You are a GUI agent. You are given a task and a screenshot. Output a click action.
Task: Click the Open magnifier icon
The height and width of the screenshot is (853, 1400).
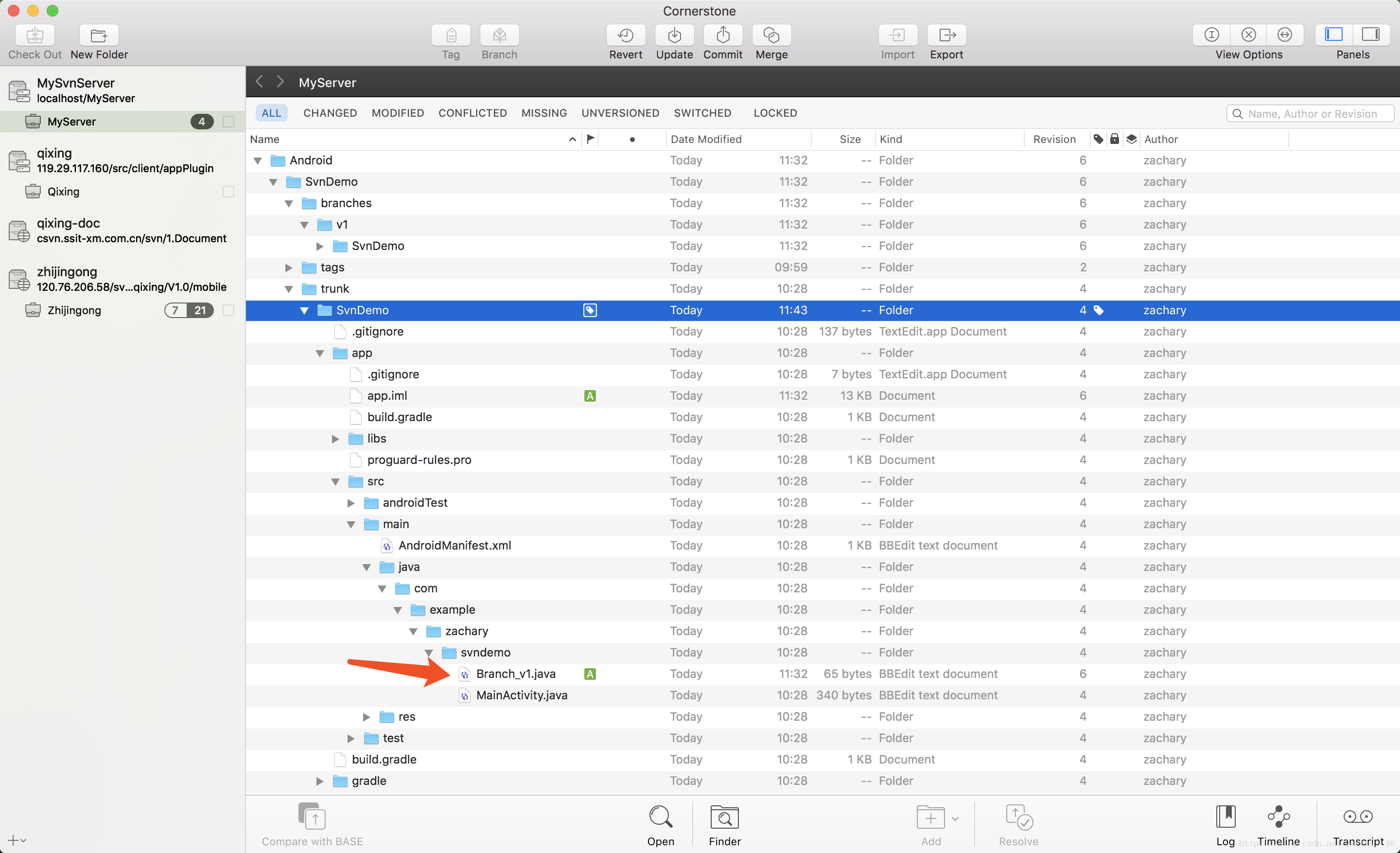coord(661,817)
